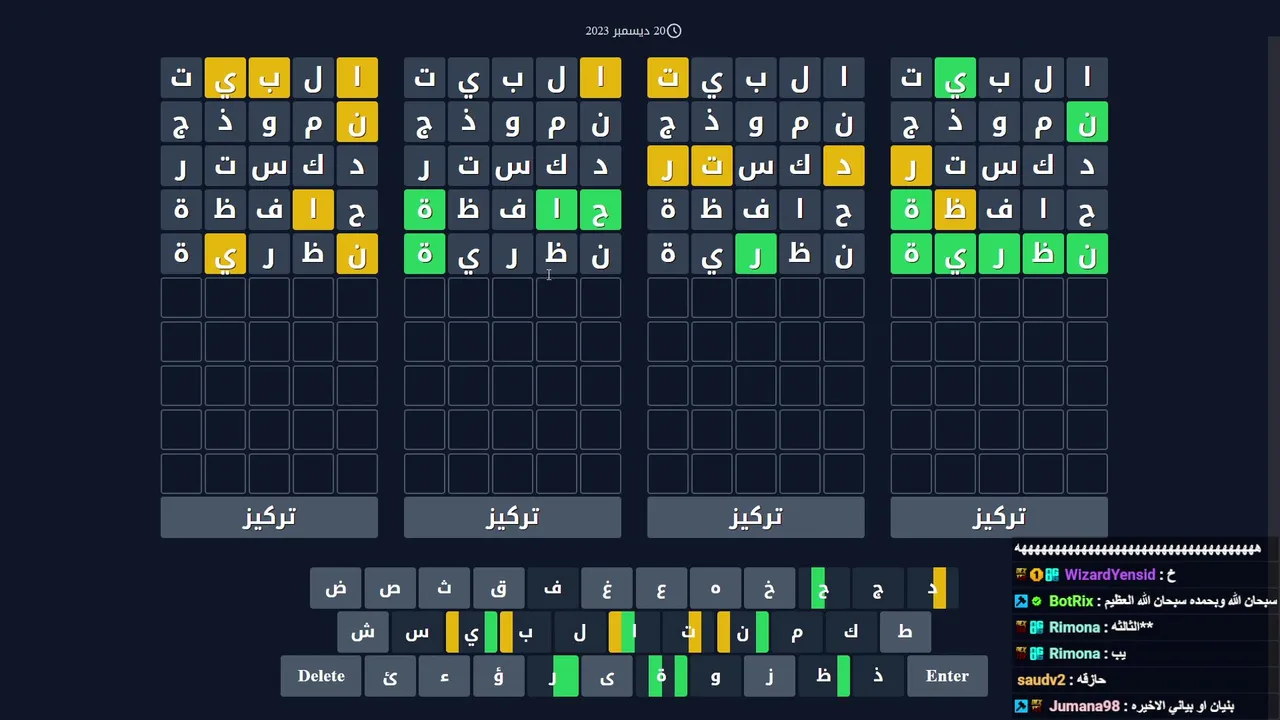
Task: Tap the green-marked ح key
Action: [823, 588]
